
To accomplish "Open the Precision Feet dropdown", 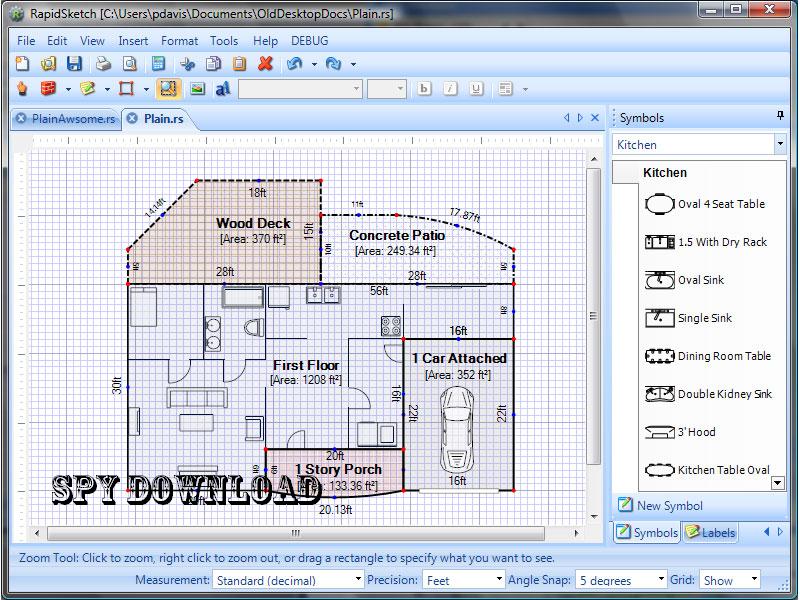I will [463, 580].
